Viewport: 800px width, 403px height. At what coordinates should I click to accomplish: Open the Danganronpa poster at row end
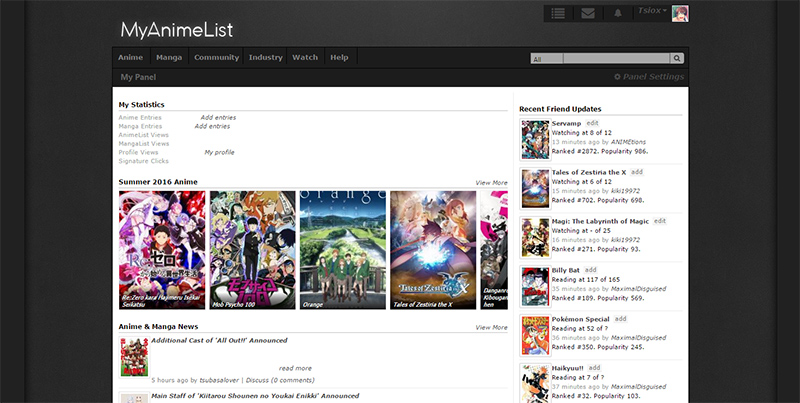[494, 250]
